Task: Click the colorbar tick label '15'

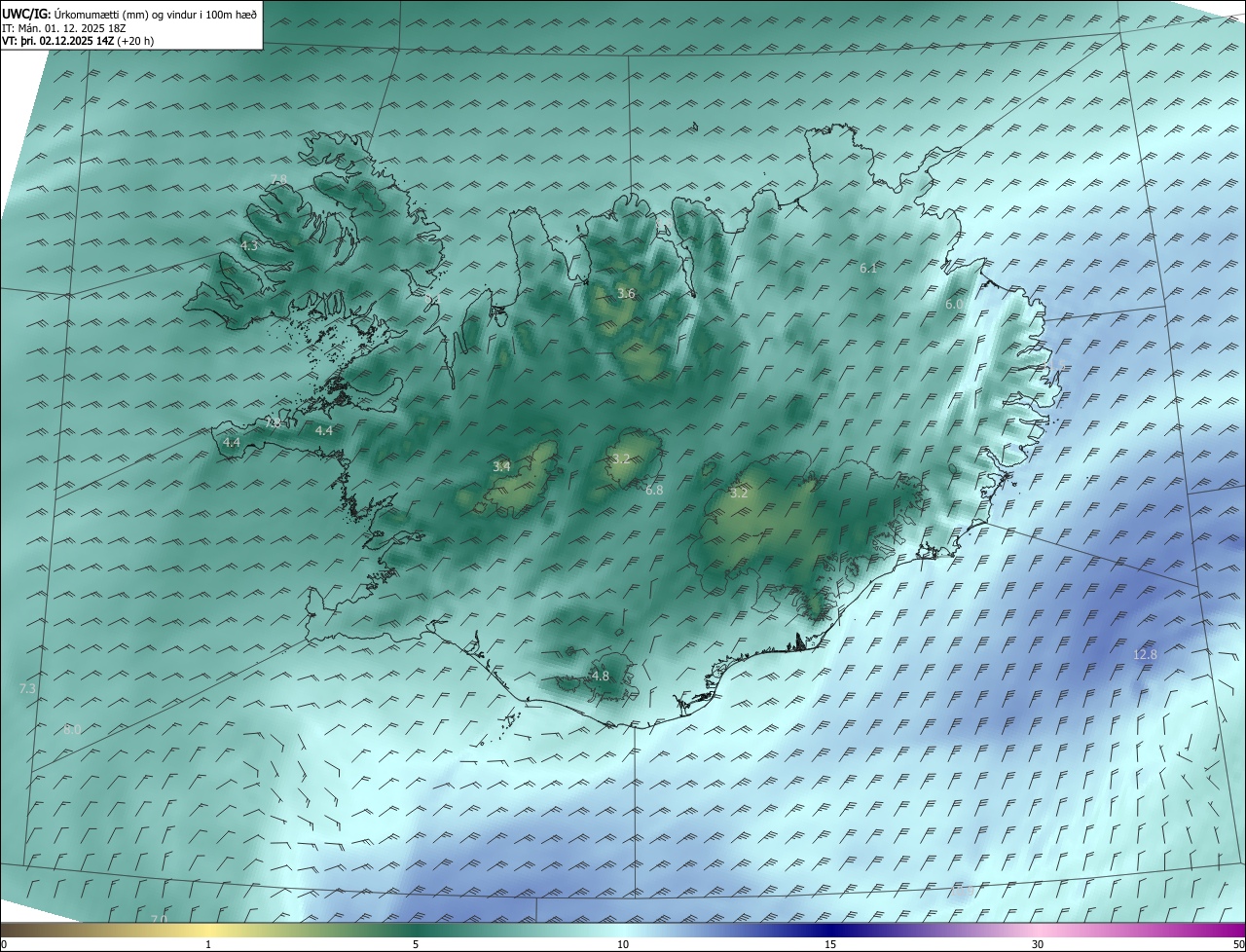Action: (x=830, y=944)
